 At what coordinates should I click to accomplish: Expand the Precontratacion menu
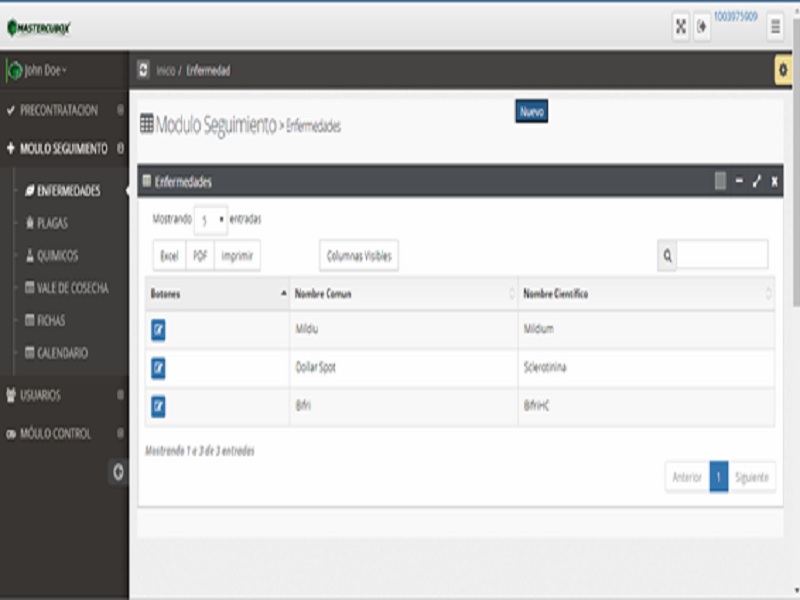tap(64, 110)
